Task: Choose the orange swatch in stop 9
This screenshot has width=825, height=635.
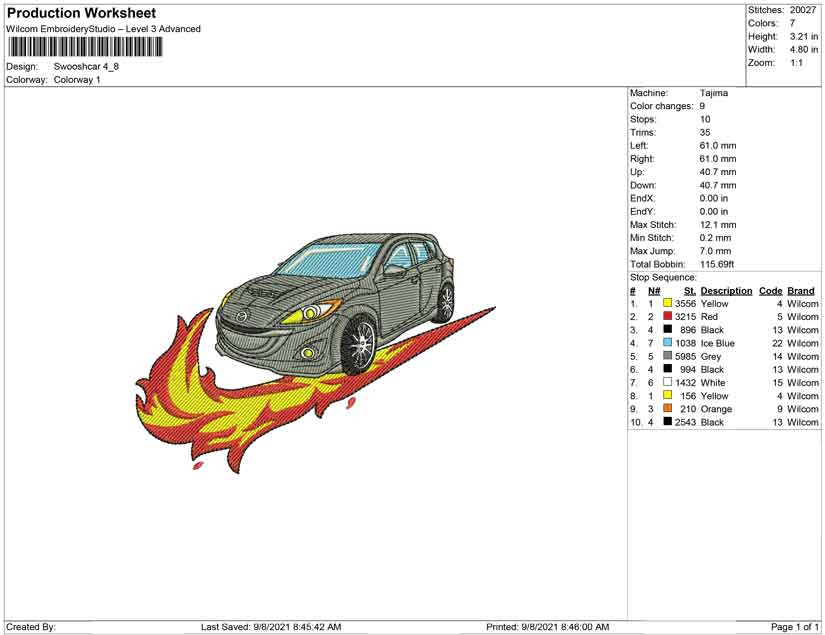Action: click(x=667, y=409)
